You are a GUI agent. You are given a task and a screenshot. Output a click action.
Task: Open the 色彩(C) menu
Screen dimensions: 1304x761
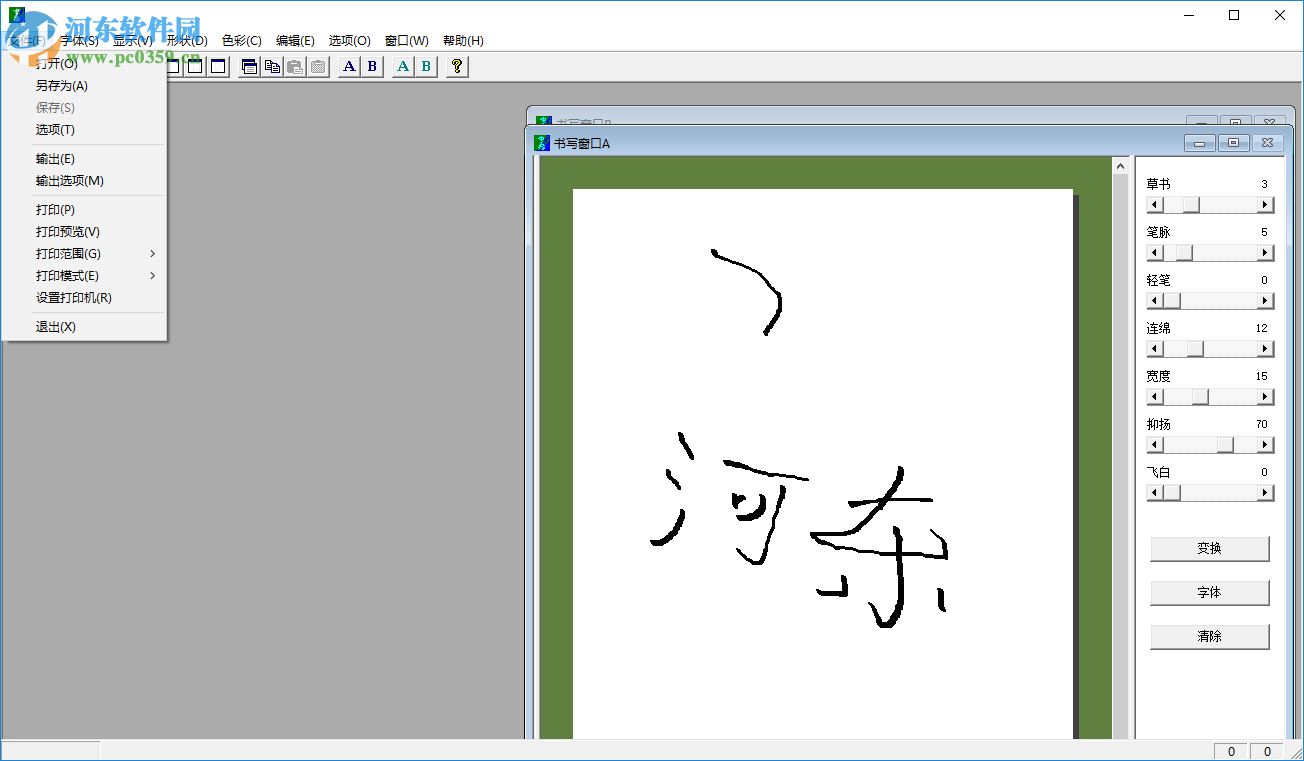pos(240,40)
